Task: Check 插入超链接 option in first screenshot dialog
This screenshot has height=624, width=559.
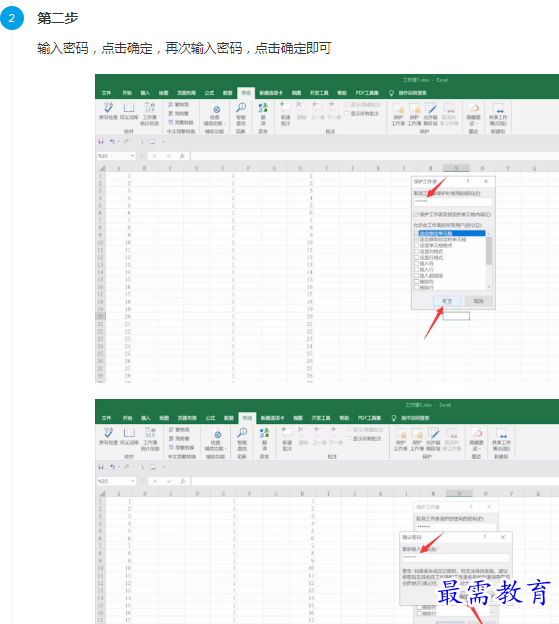Action: tap(417, 275)
